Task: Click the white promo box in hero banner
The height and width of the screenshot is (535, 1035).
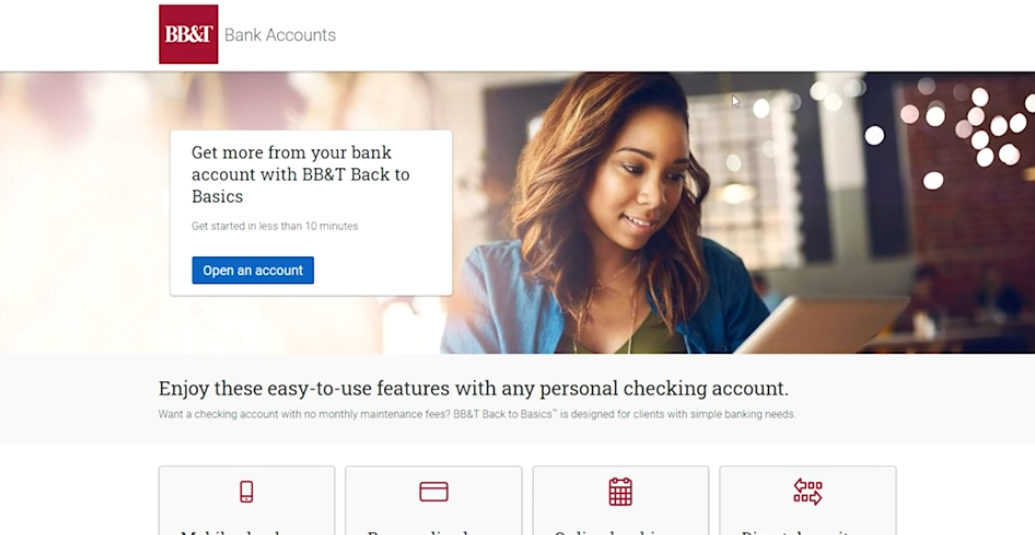Action: [x=311, y=212]
